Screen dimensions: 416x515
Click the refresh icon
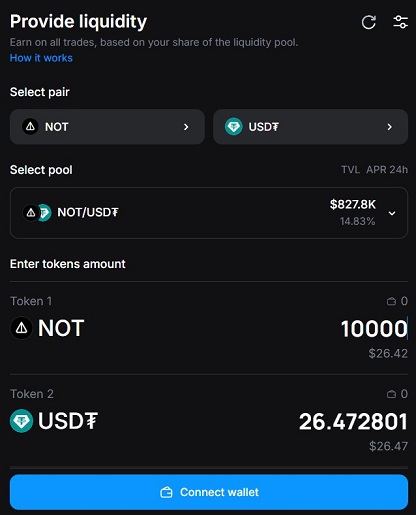pos(369,22)
